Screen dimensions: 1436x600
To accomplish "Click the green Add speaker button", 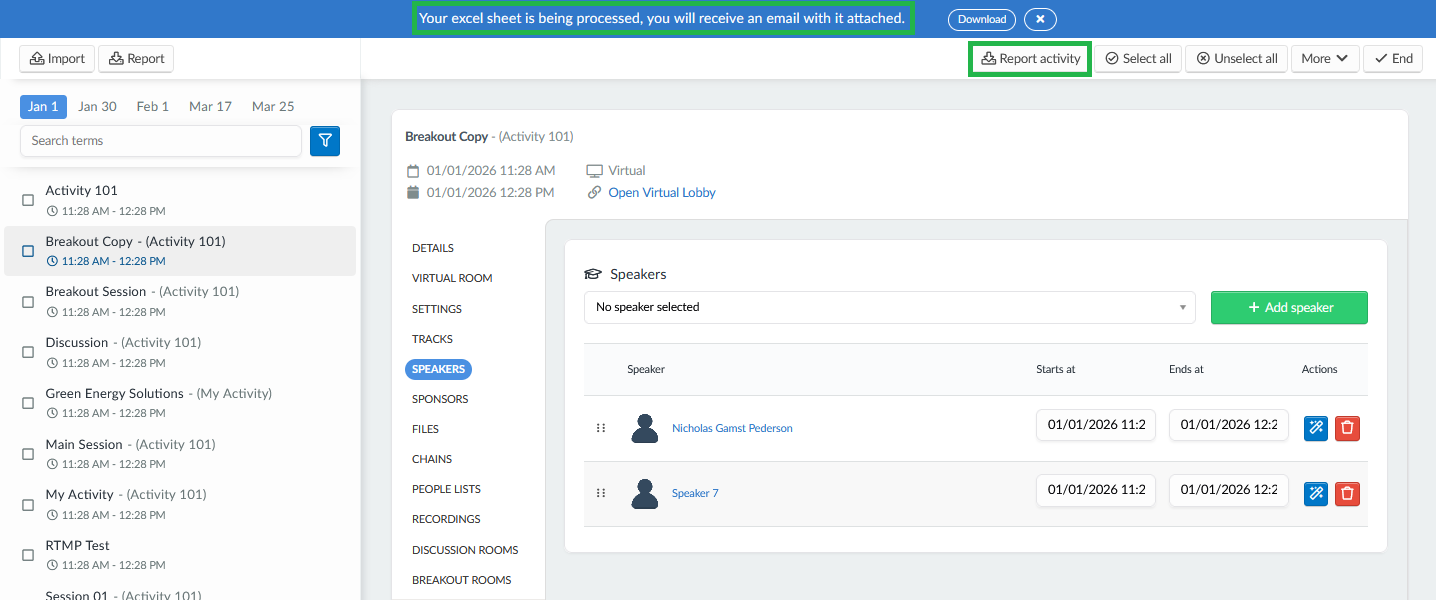I will pos(1289,308).
